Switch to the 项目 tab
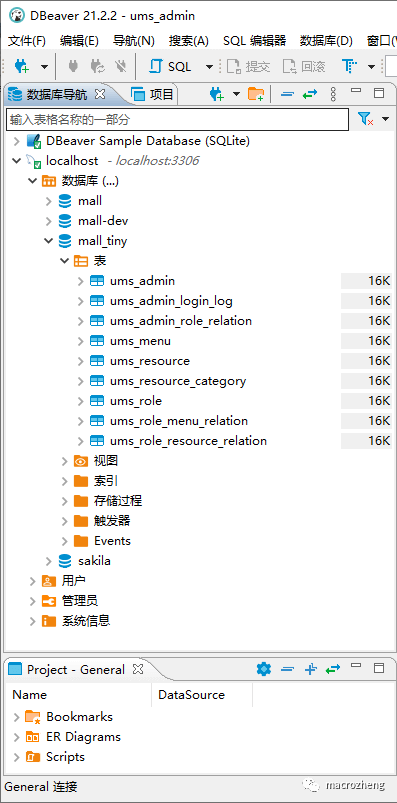Image resolution: width=397 pixels, height=803 pixels. [x=153, y=95]
